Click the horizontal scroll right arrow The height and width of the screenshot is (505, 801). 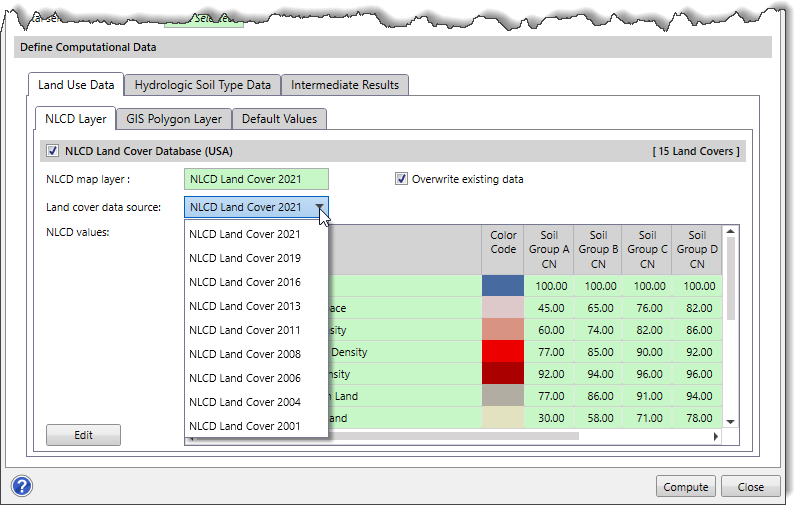tap(716, 437)
